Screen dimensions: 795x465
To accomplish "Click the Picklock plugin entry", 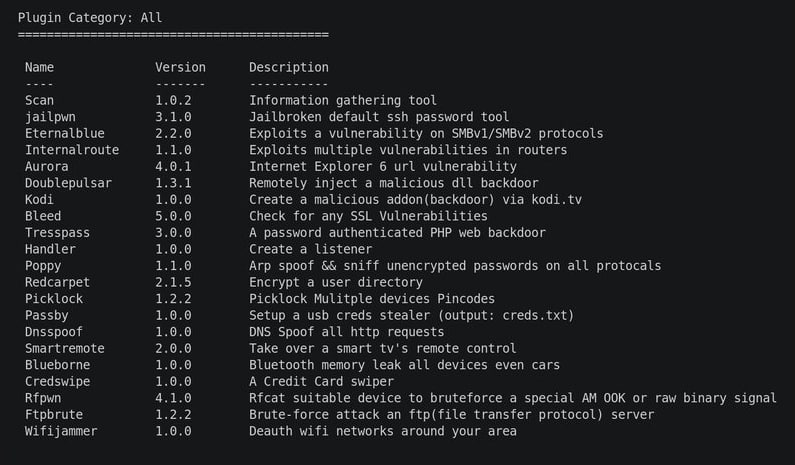I will (x=54, y=299).
